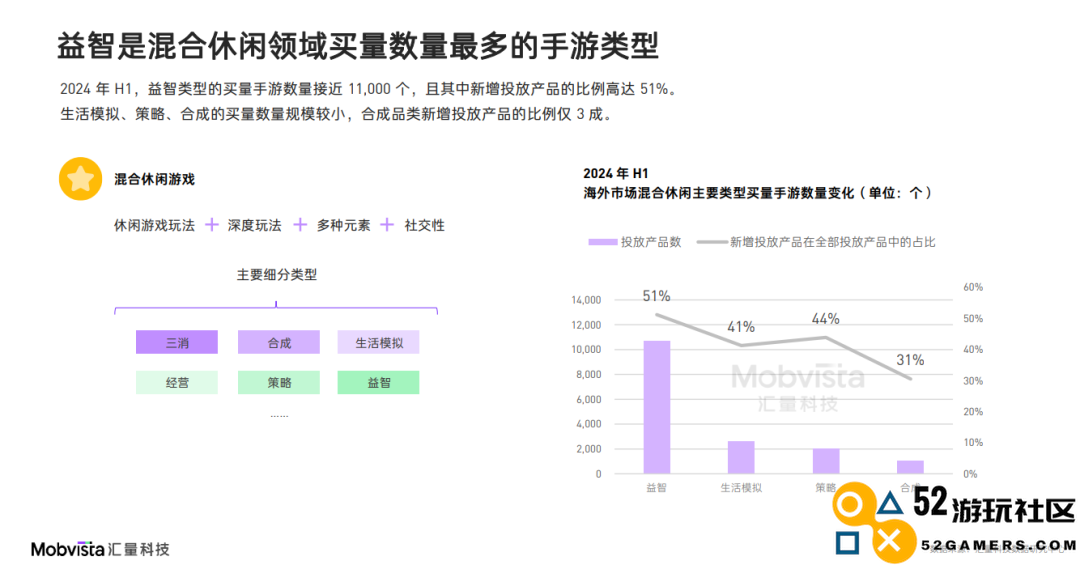The width and height of the screenshot is (1080, 565).
Task: Click the 30% value on the right axis
Action: pyautogui.click(x=973, y=380)
